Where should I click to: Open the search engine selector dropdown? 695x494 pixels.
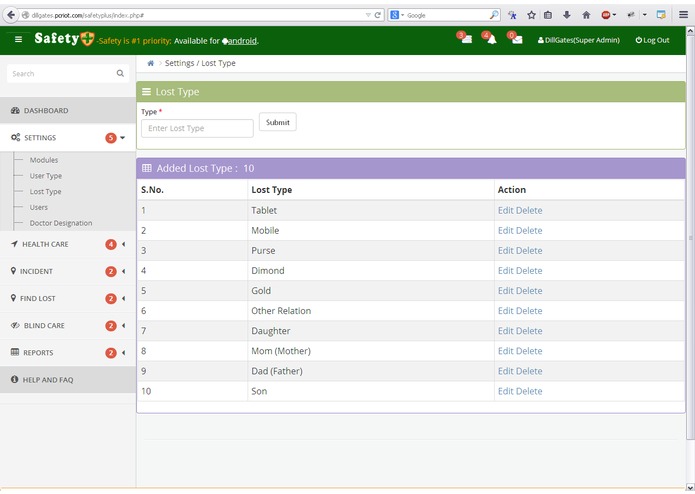pyautogui.click(x=397, y=15)
